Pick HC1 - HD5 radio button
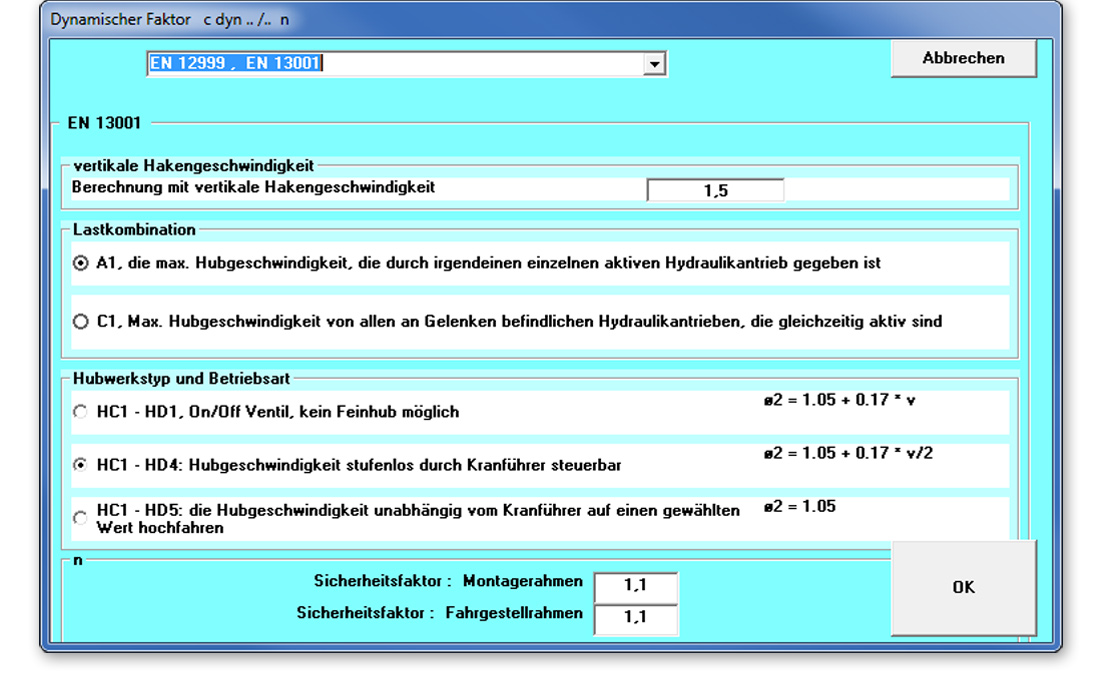The image size is (1096, 680). coord(81,519)
